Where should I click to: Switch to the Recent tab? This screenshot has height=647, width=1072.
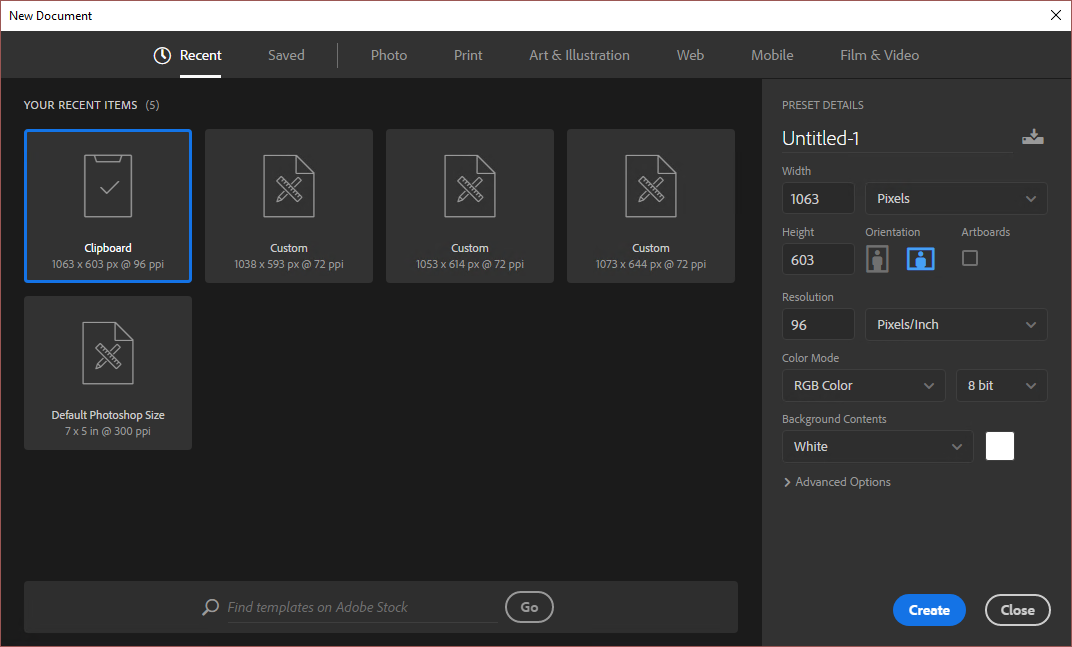(200, 55)
